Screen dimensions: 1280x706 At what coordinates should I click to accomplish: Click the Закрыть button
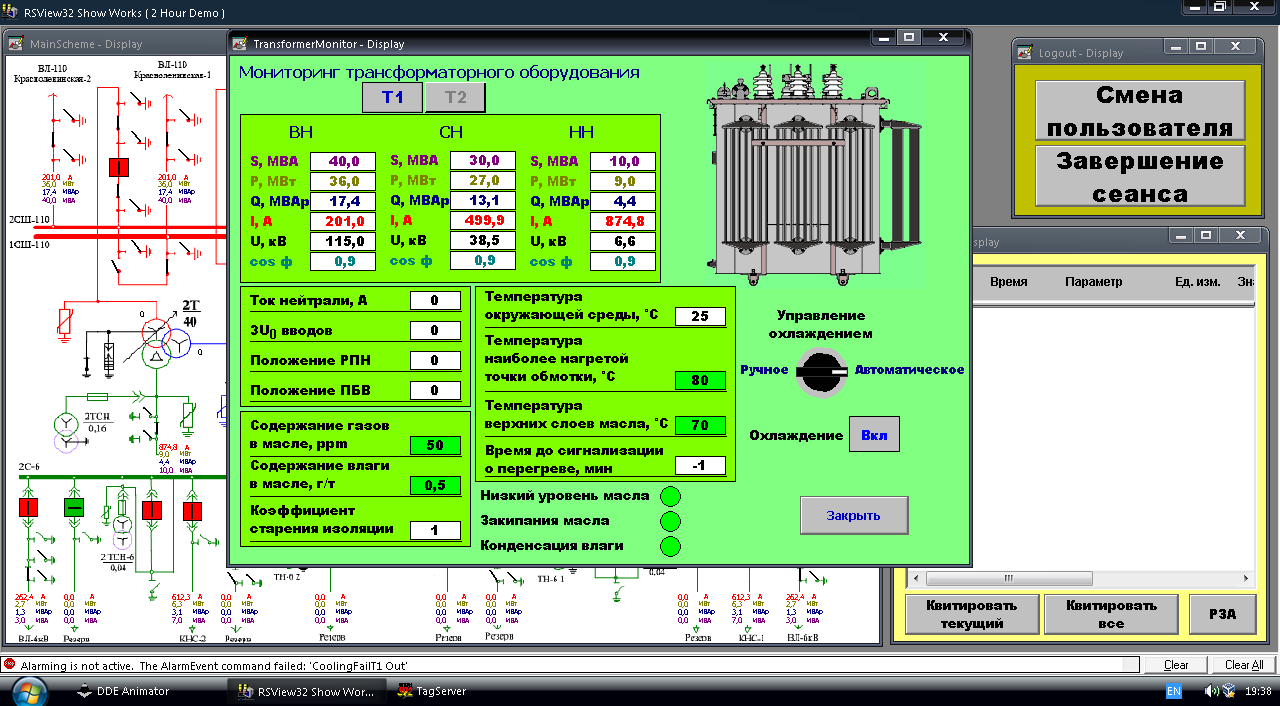tap(854, 516)
